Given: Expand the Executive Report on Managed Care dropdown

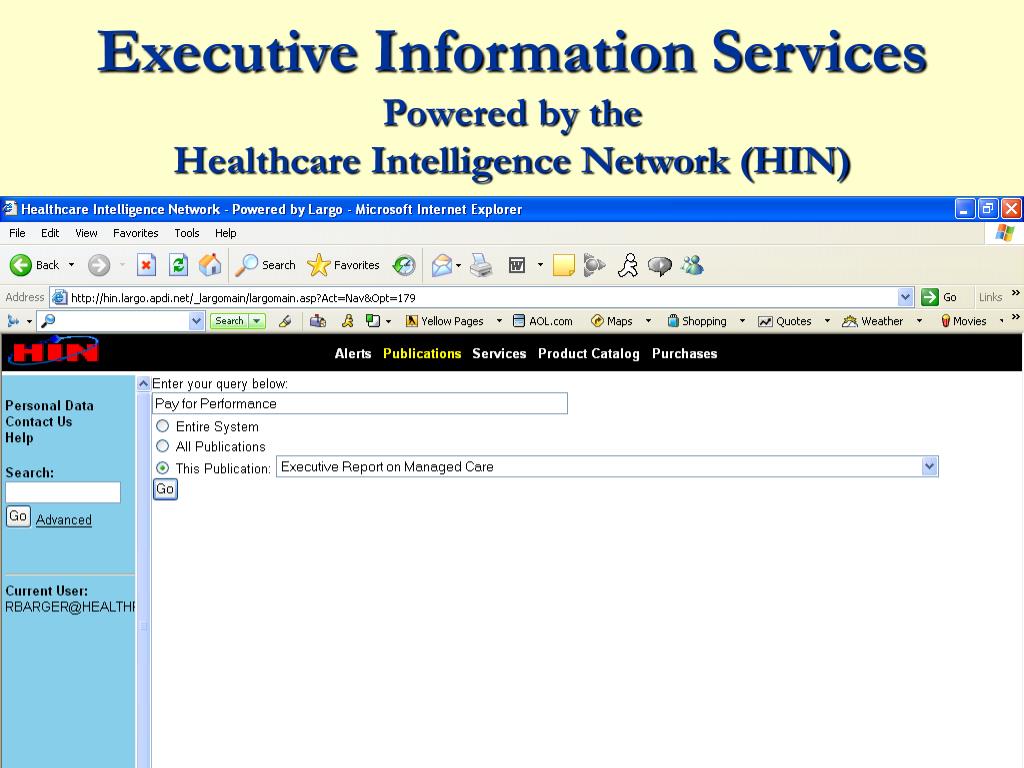Looking at the screenshot, I should pos(929,466).
